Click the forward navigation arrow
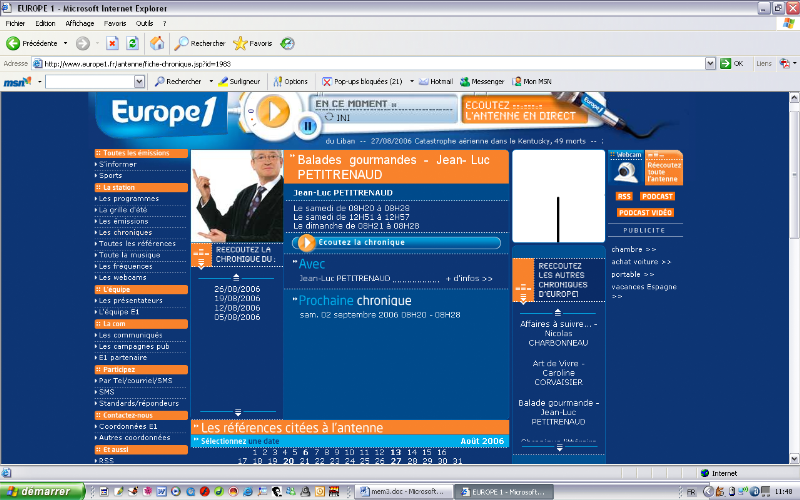 tap(83, 43)
